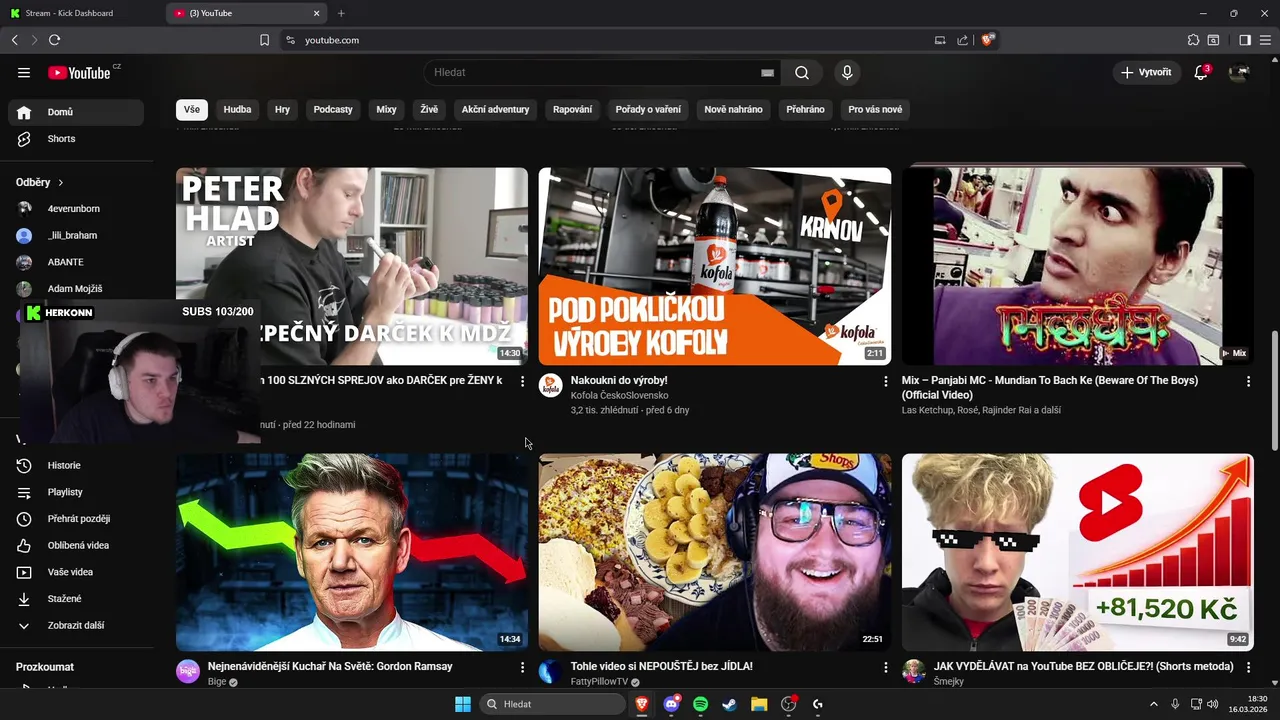Click the page vertical scrollbar
This screenshot has width=1280, height=720.
click(1274, 390)
